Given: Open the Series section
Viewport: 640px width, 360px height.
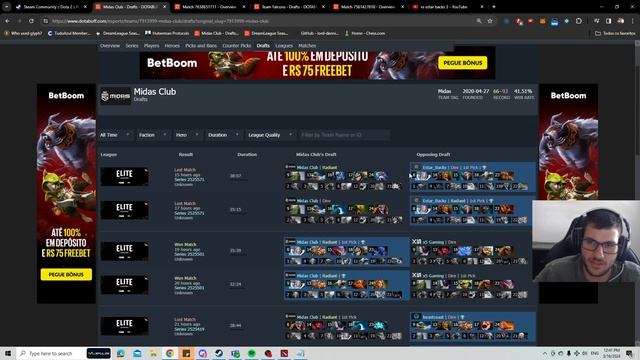Looking at the screenshot, I should tap(132, 46).
